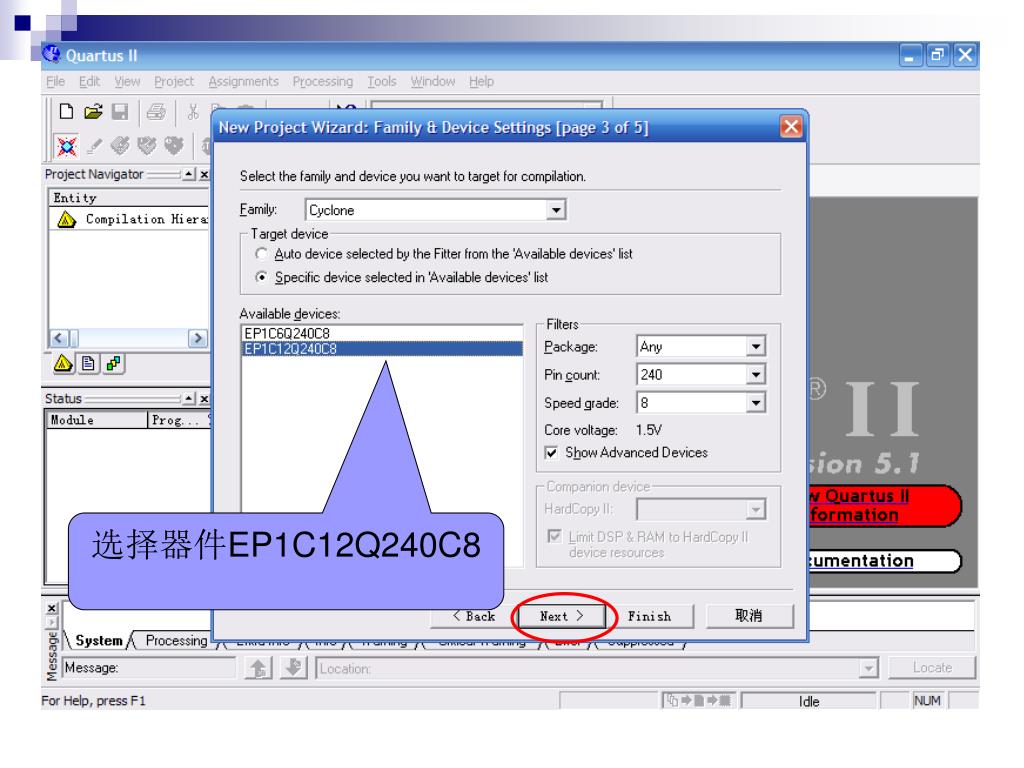Open the View menu
This screenshot has width=1024, height=768.
[127, 81]
